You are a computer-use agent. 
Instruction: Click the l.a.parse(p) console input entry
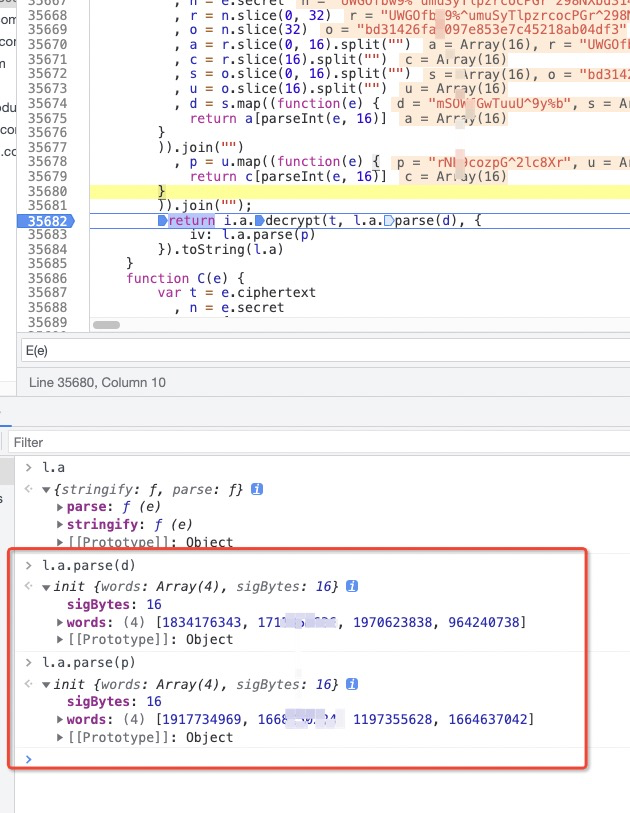tap(88, 663)
